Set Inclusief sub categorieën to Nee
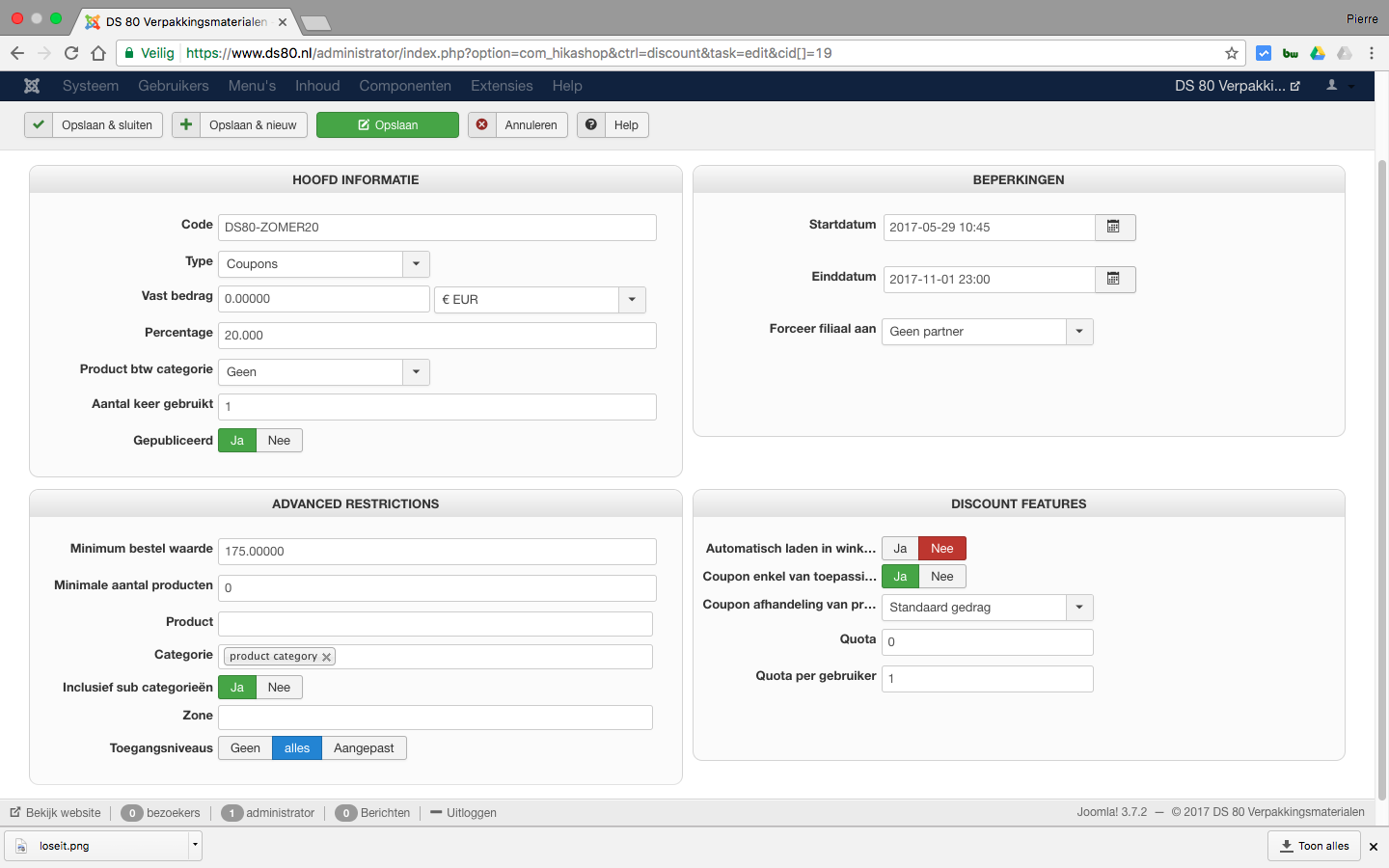Image resolution: width=1389 pixels, height=868 pixels. point(279,688)
